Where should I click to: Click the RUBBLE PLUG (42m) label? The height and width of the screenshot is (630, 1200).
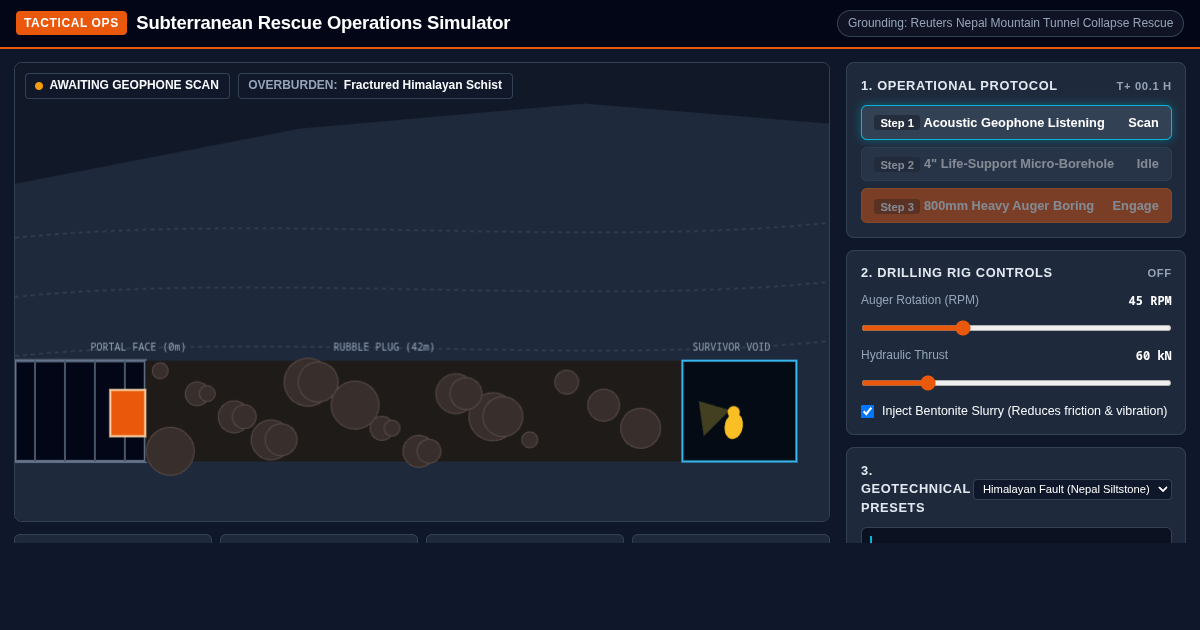click(x=384, y=348)
